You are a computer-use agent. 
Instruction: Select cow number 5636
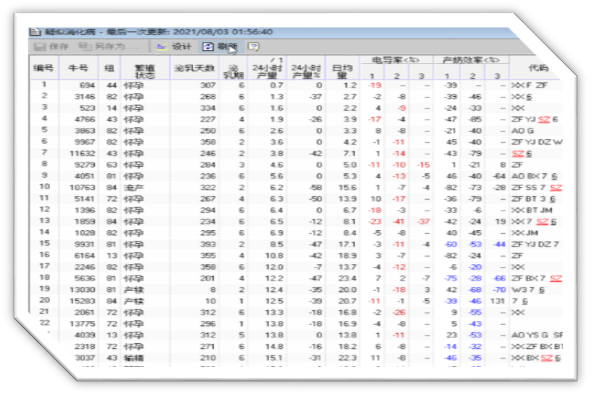(85, 278)
